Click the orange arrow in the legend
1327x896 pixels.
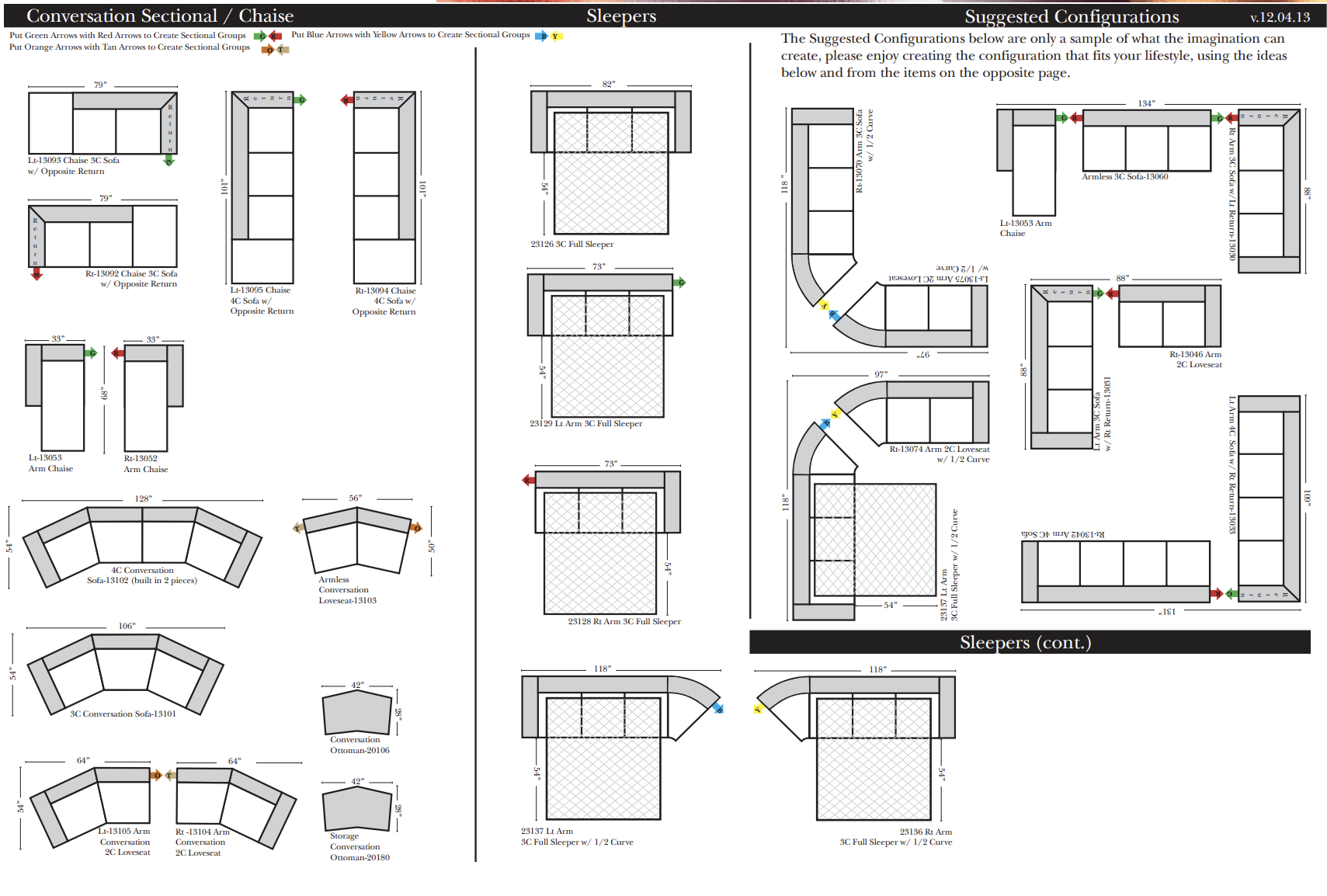click(269, 50)
